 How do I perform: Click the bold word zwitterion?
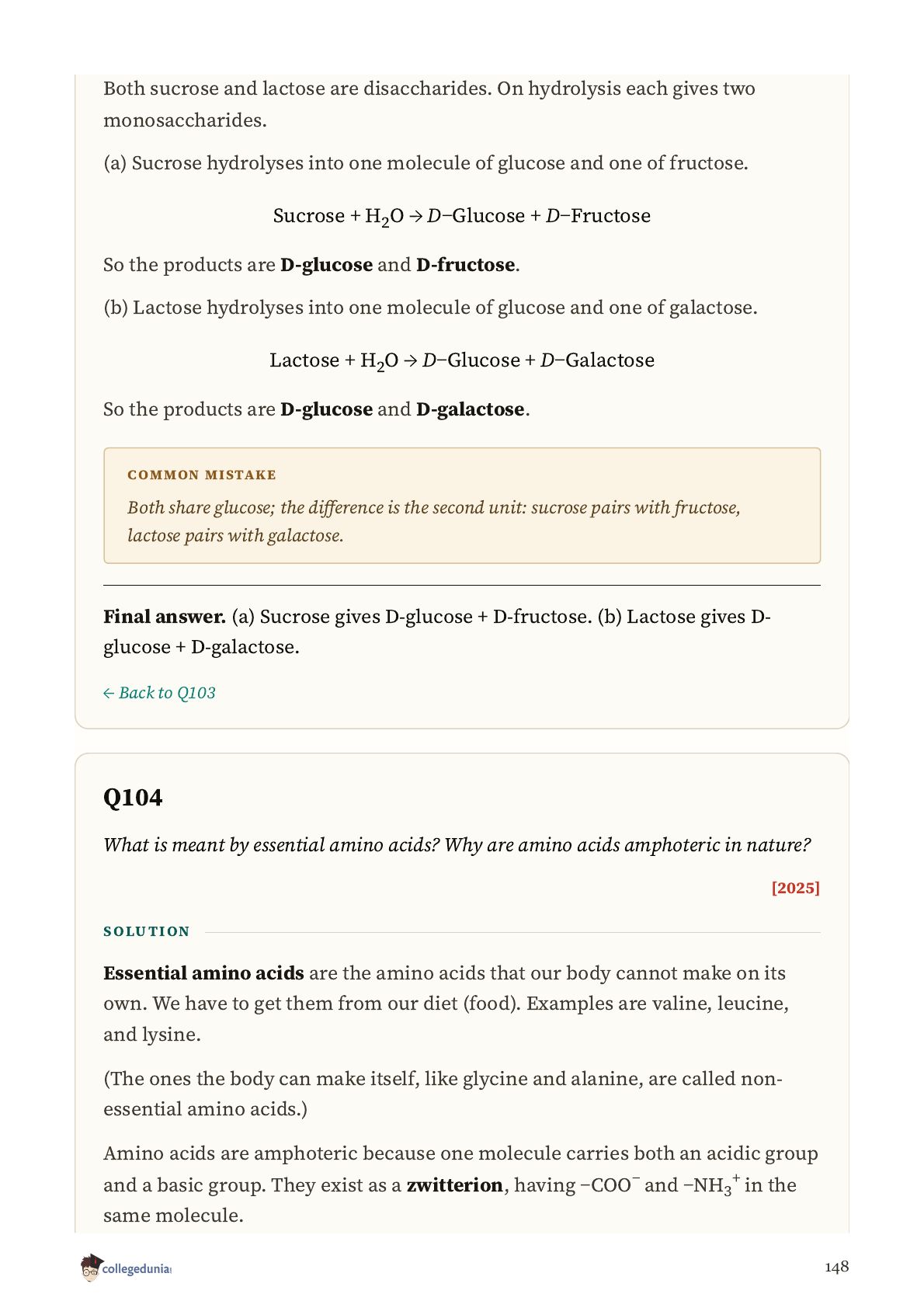pos(455,1185)
